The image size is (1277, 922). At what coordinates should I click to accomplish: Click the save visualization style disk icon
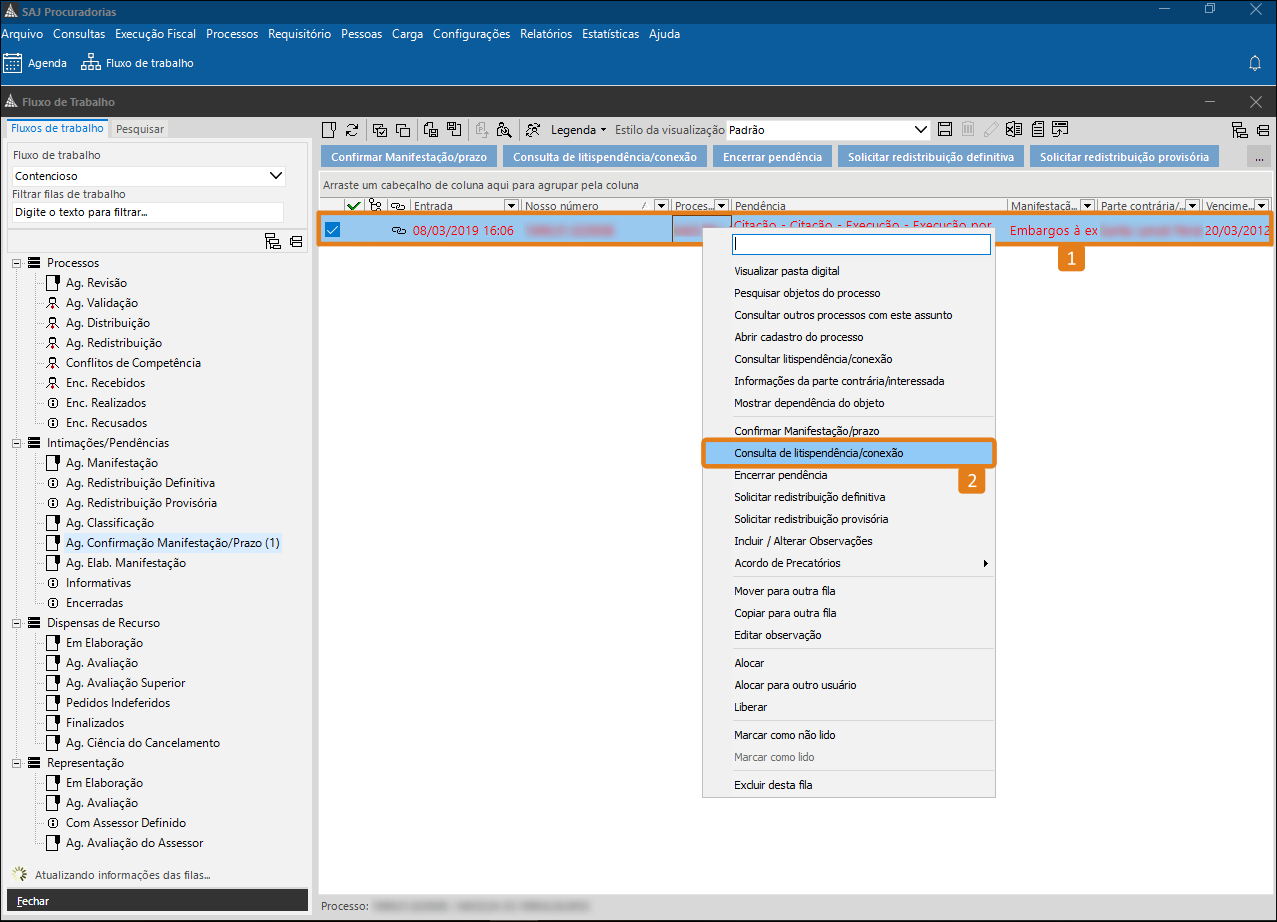click(945, 130)
